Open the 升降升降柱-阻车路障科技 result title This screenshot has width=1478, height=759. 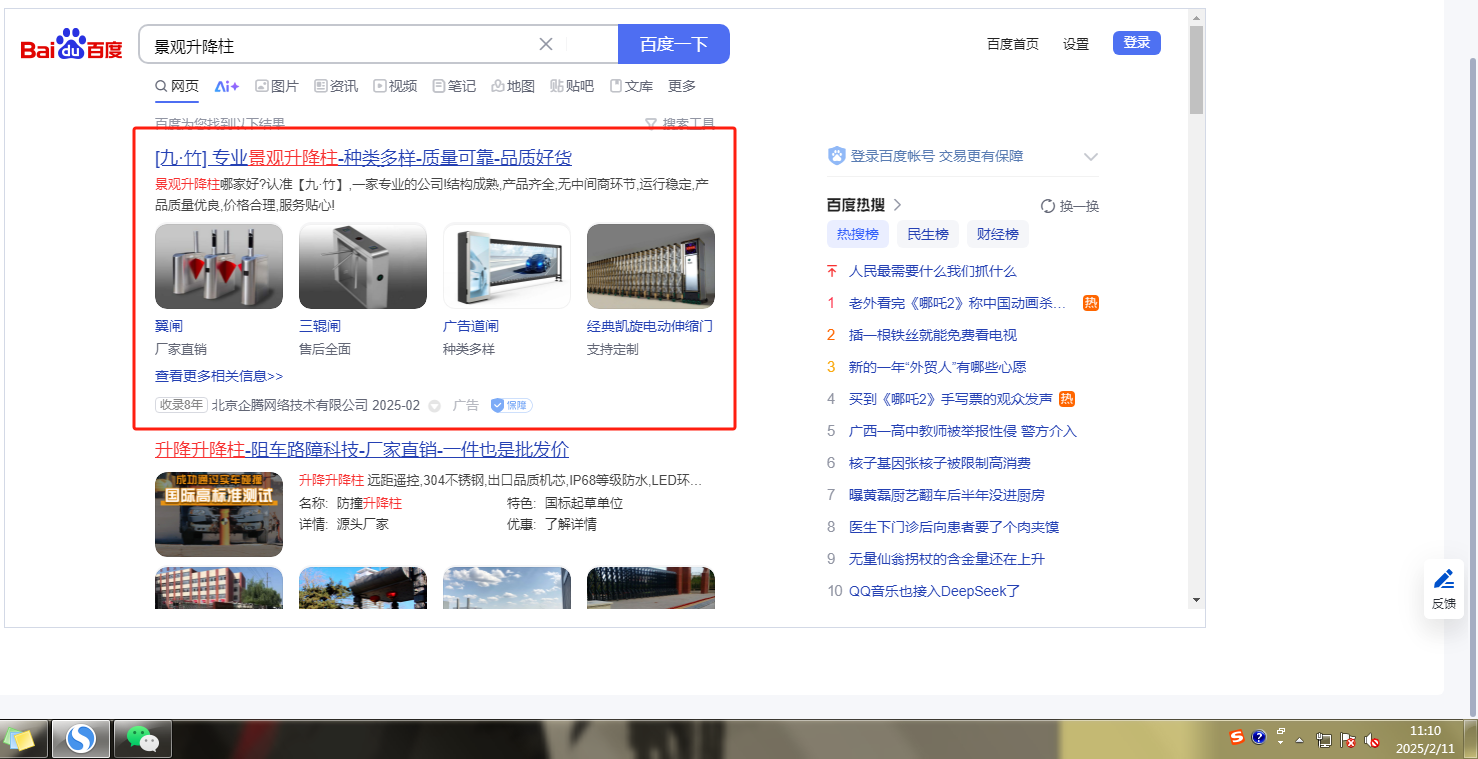coord(362,449)
